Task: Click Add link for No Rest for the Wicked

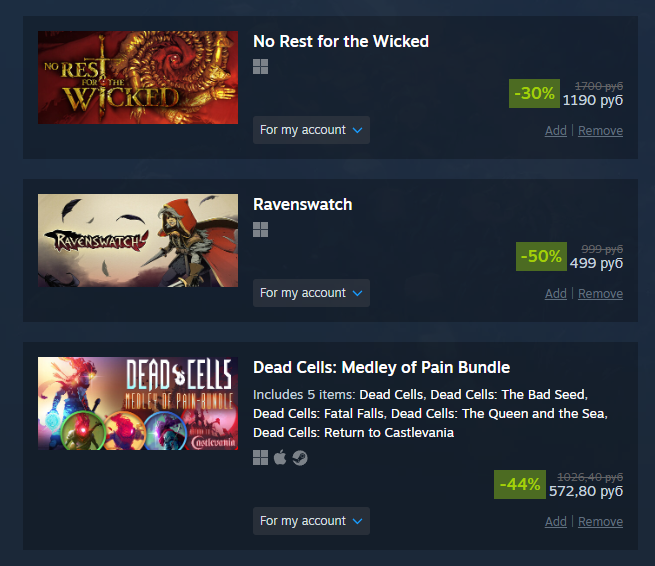Action: 556,131
